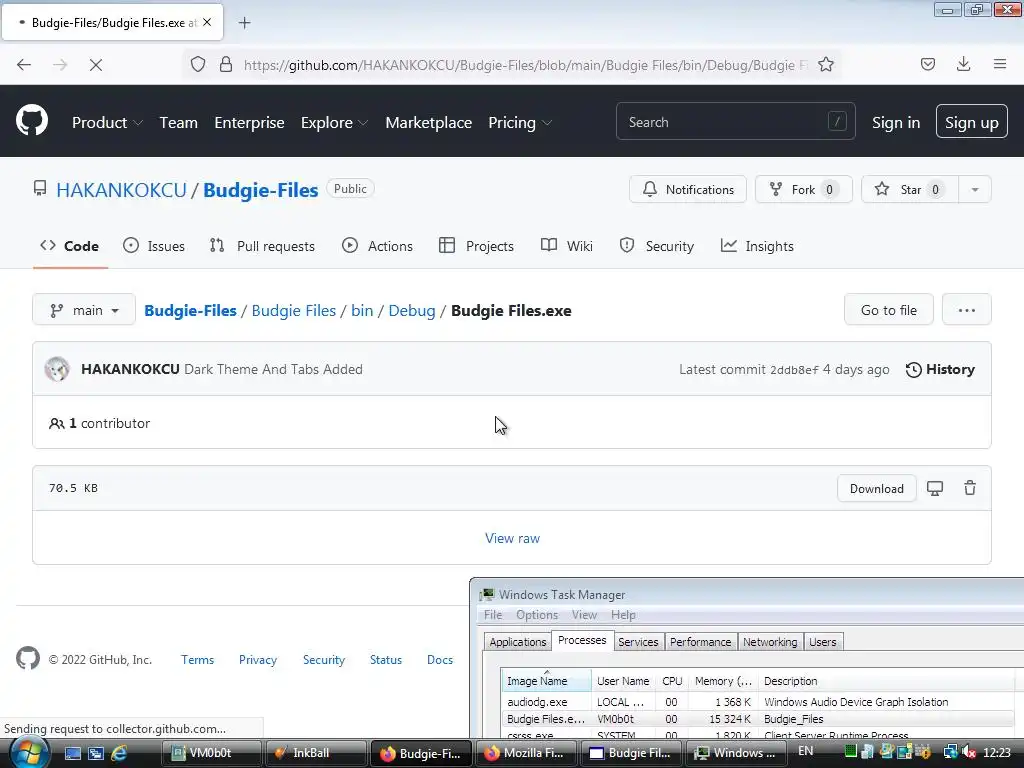This screenshot has width=1024, height=768.
Task: Open the Projects tab
Action: pyautogui.click(x=477, y=246)
